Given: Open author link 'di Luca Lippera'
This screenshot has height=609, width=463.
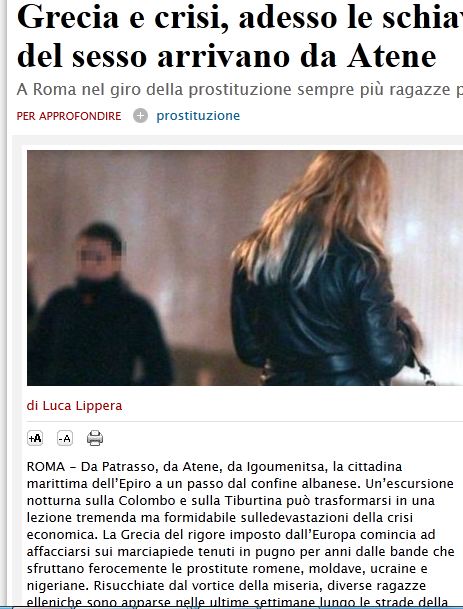Looking at the screenshot, I should point(74,405).
